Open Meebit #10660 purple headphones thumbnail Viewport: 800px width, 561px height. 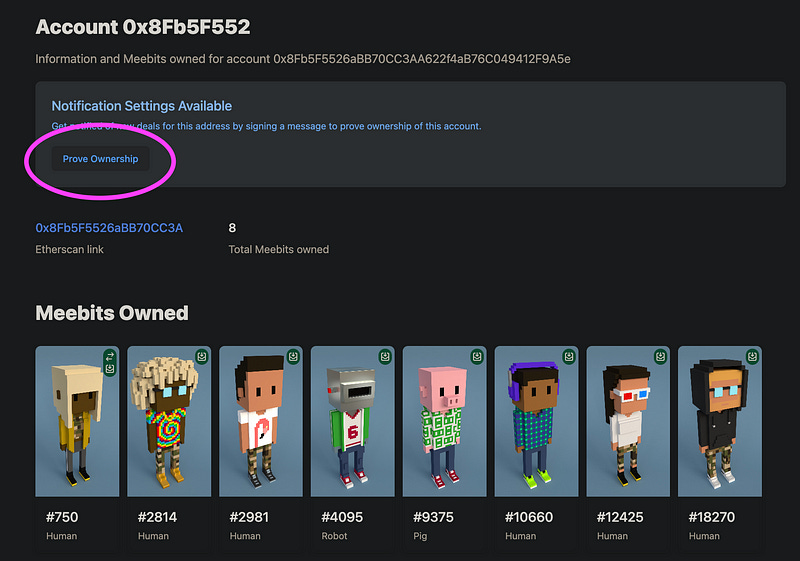(536, 421)
